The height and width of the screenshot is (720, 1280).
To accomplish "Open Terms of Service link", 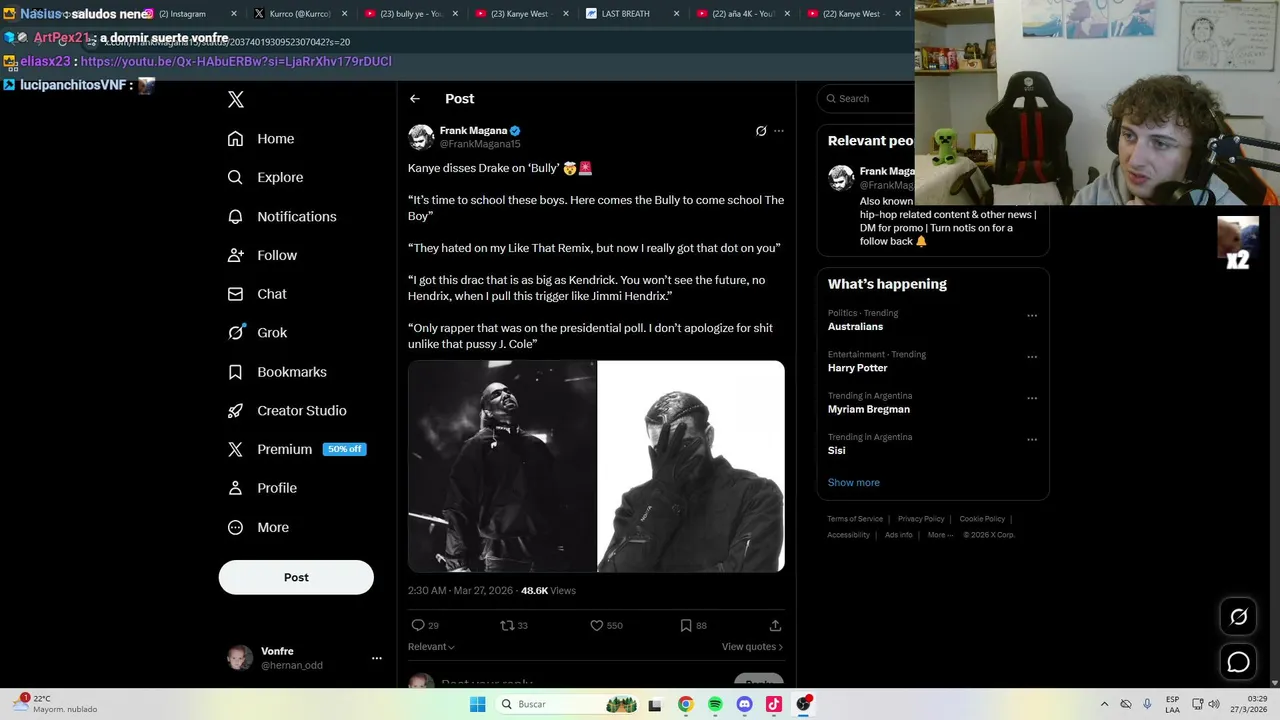I will [x=855, y=519].
